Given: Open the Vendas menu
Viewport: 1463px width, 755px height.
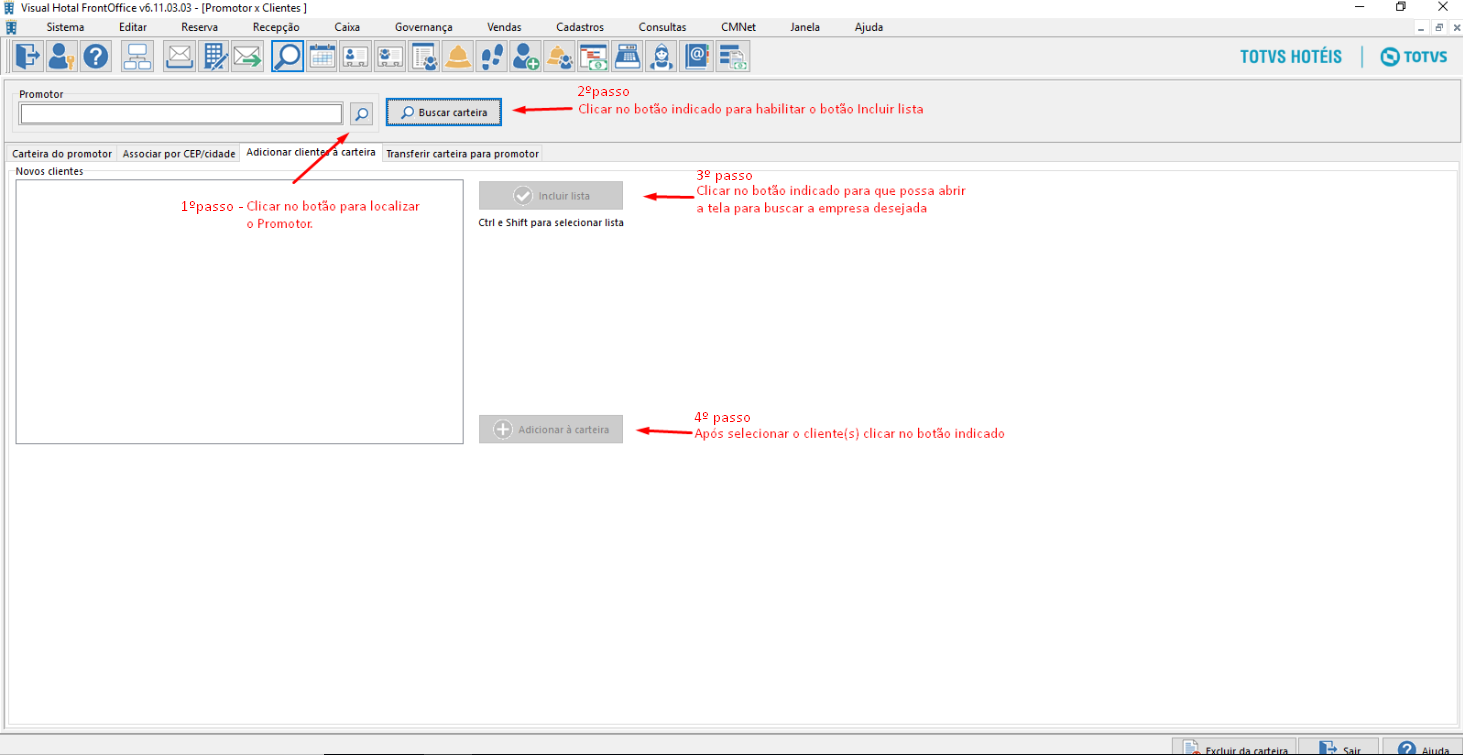Looking at the screenshot, I should coord(504,27).
